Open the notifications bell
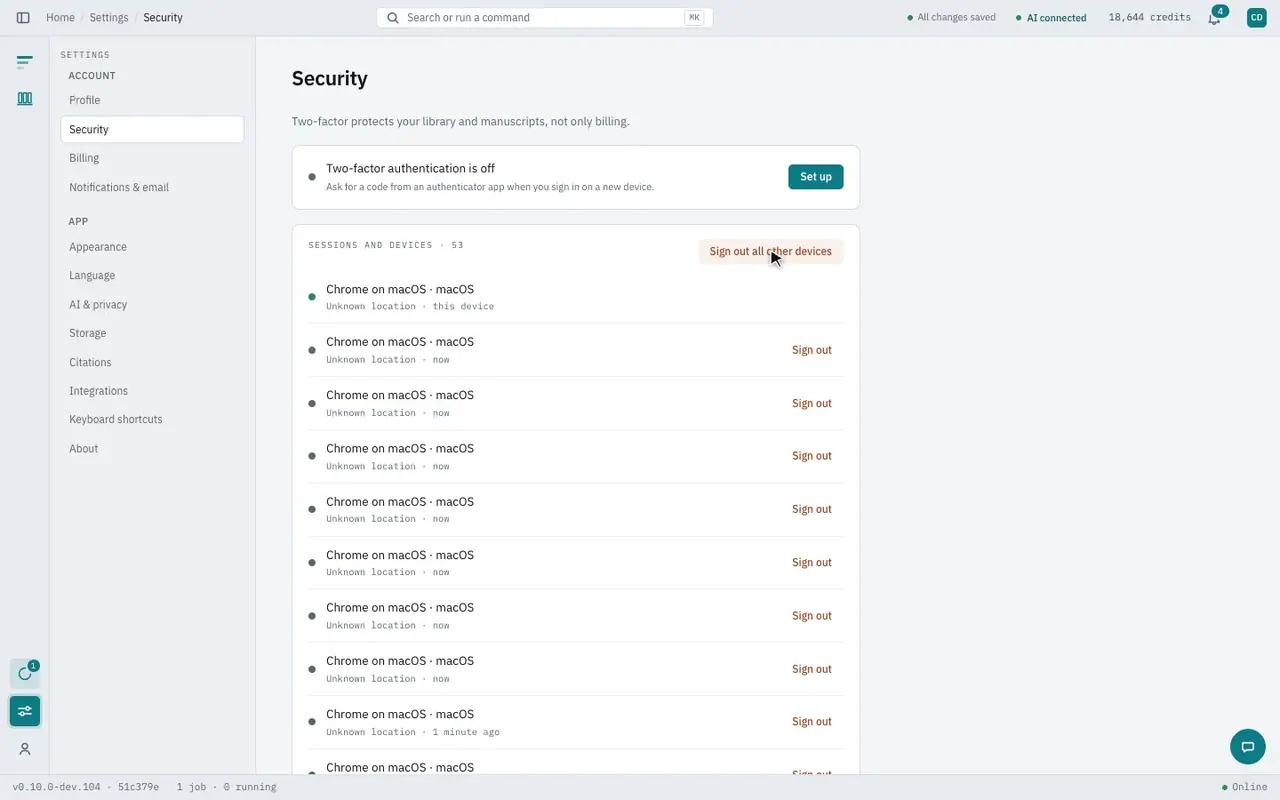This screenshot has width=1280, height=800. click(x=1214, y=18)
